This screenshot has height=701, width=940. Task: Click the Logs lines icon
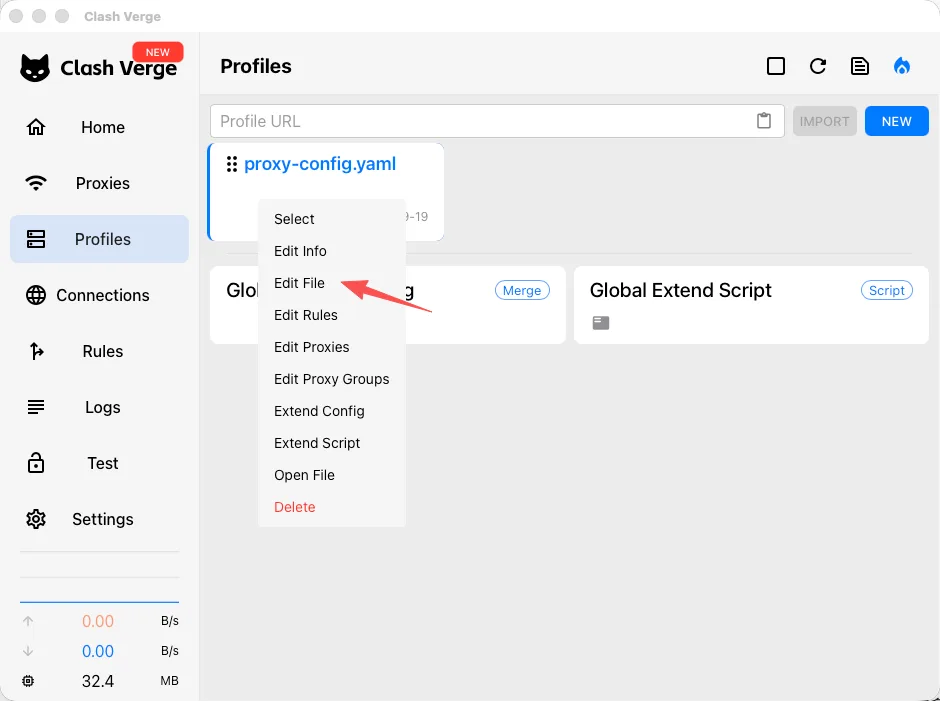[x=36, y=407]
